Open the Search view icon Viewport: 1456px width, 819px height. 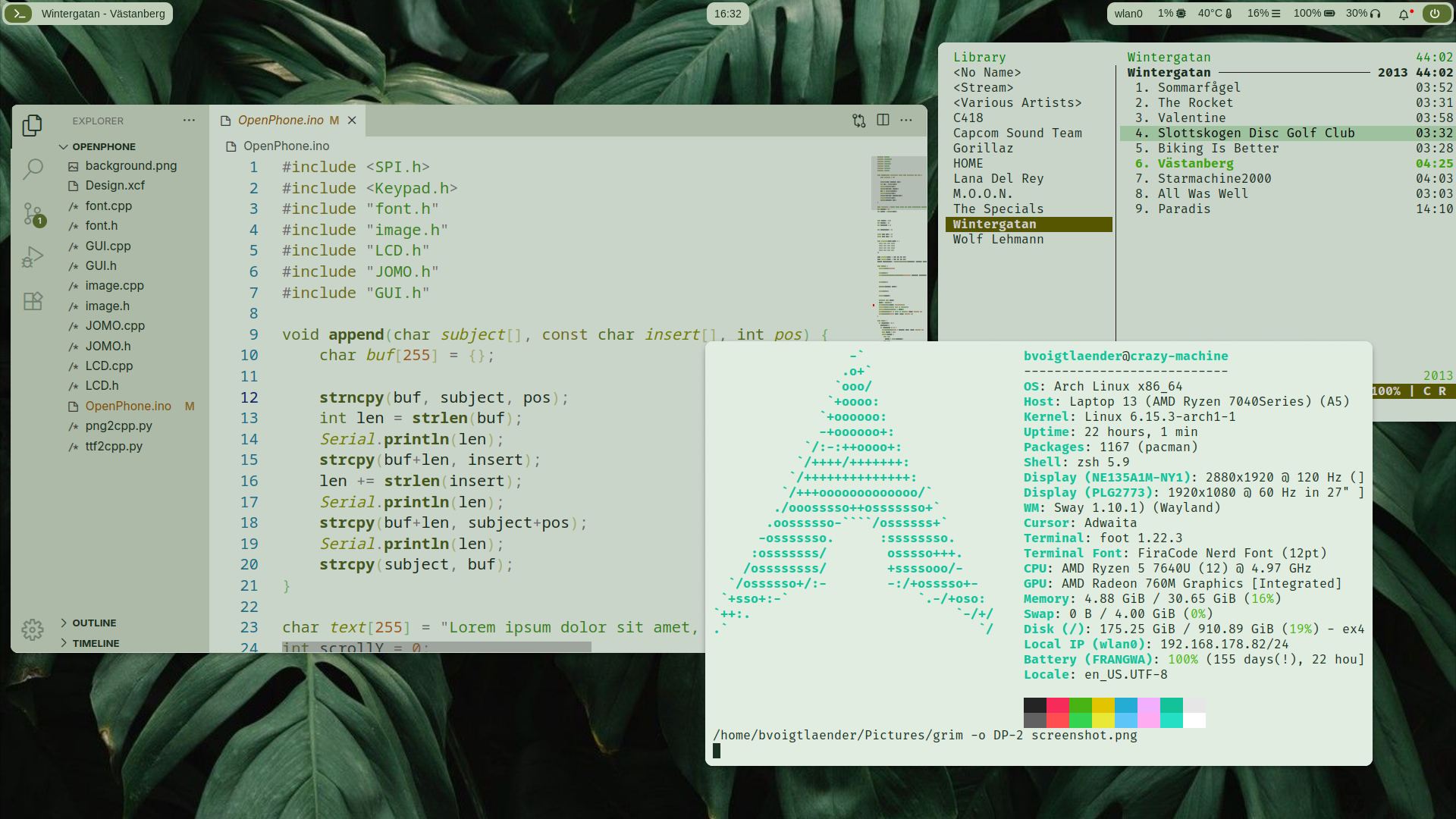tap(32, 169)
